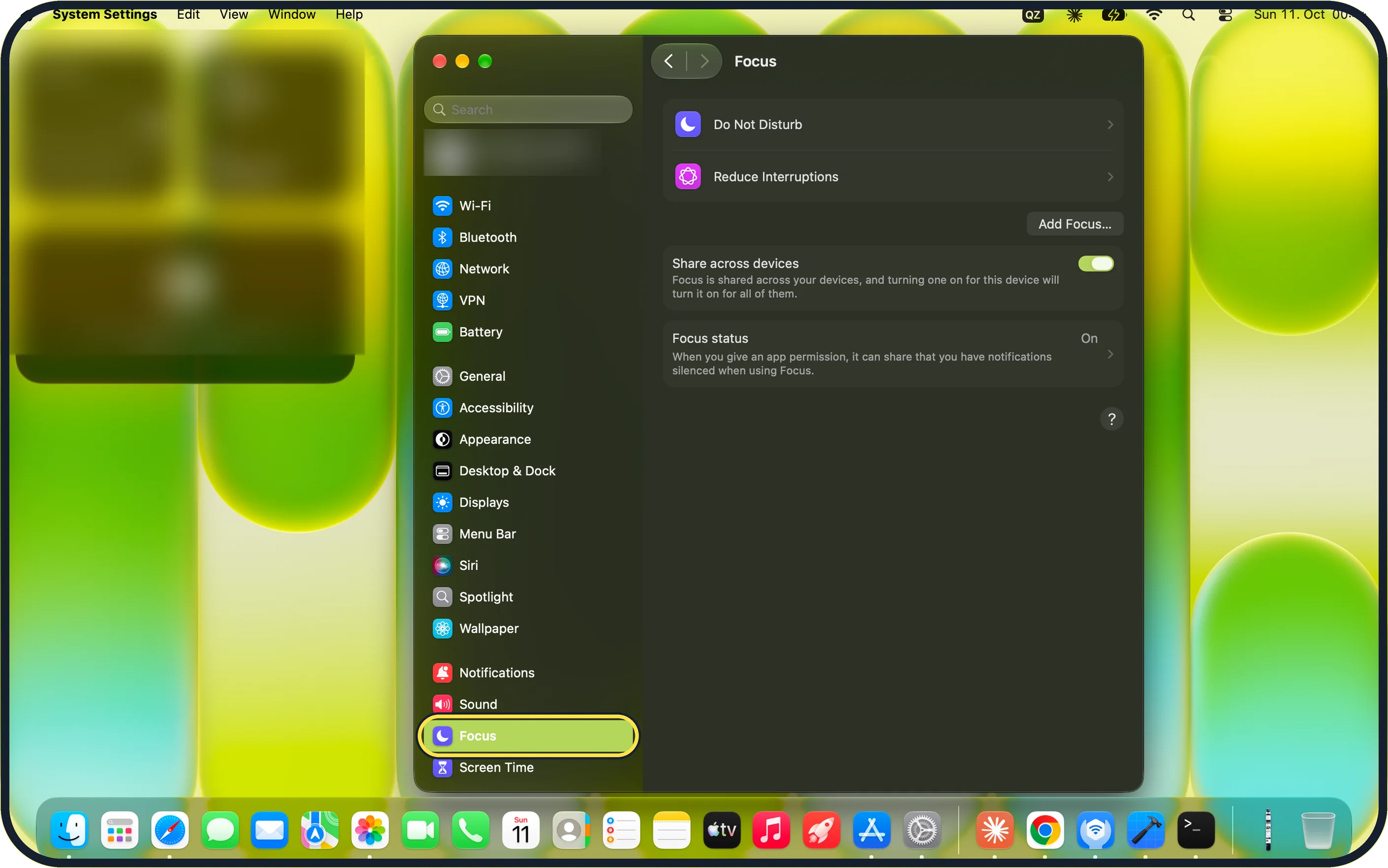Open the Window menu
The image size is (1388, 868).
point(292,14)
